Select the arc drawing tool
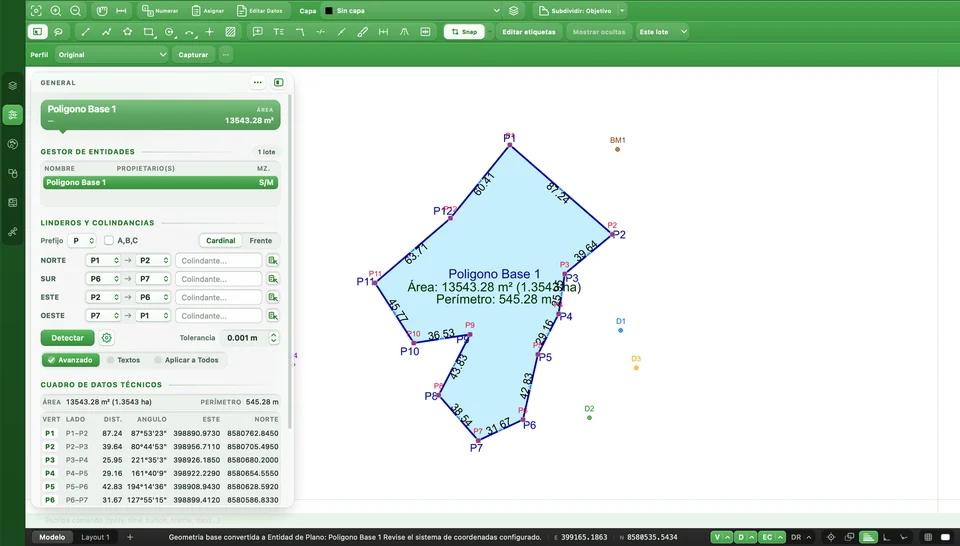 coord(190,32)
